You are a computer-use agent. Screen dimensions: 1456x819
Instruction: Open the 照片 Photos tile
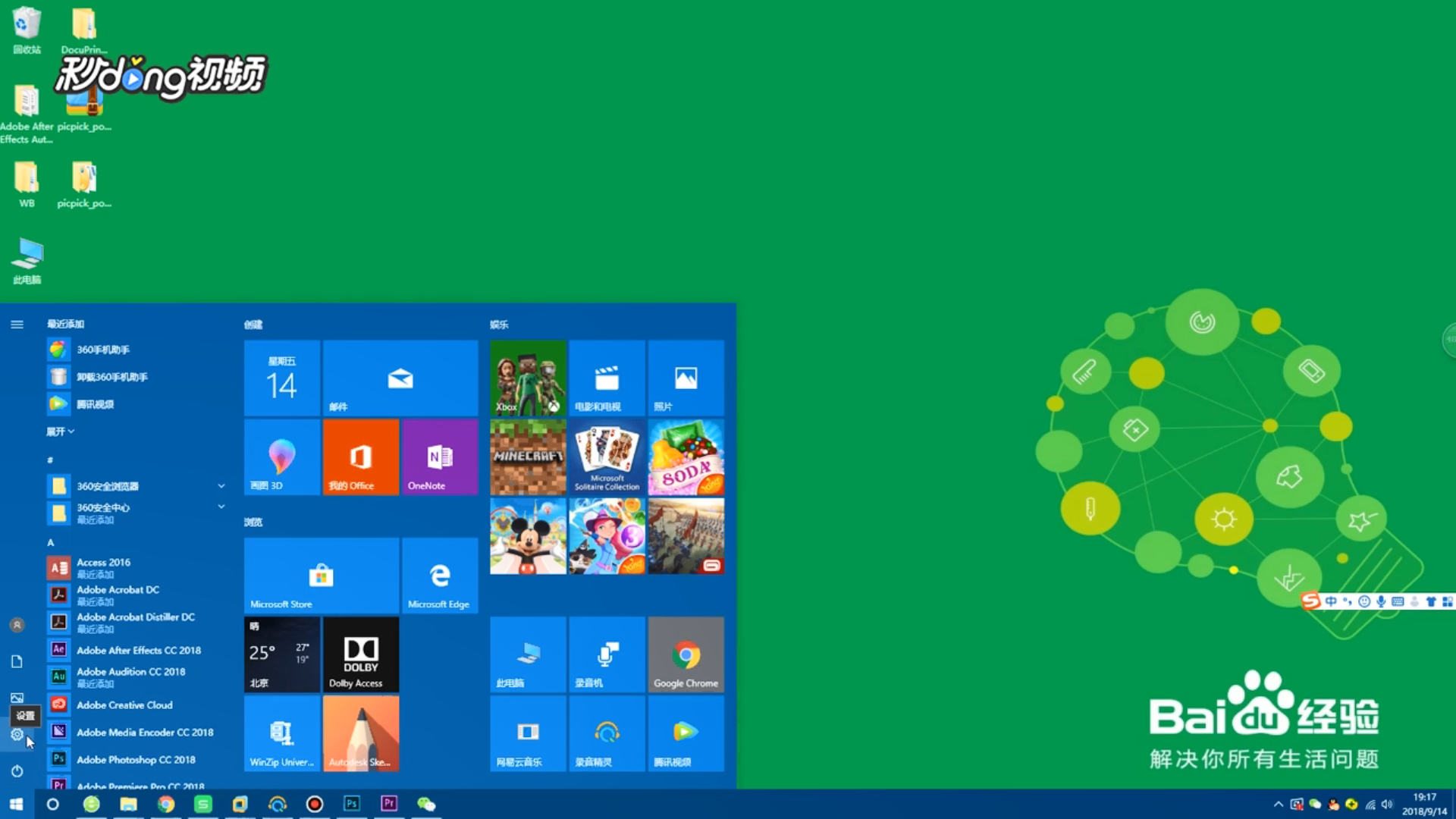686,378
